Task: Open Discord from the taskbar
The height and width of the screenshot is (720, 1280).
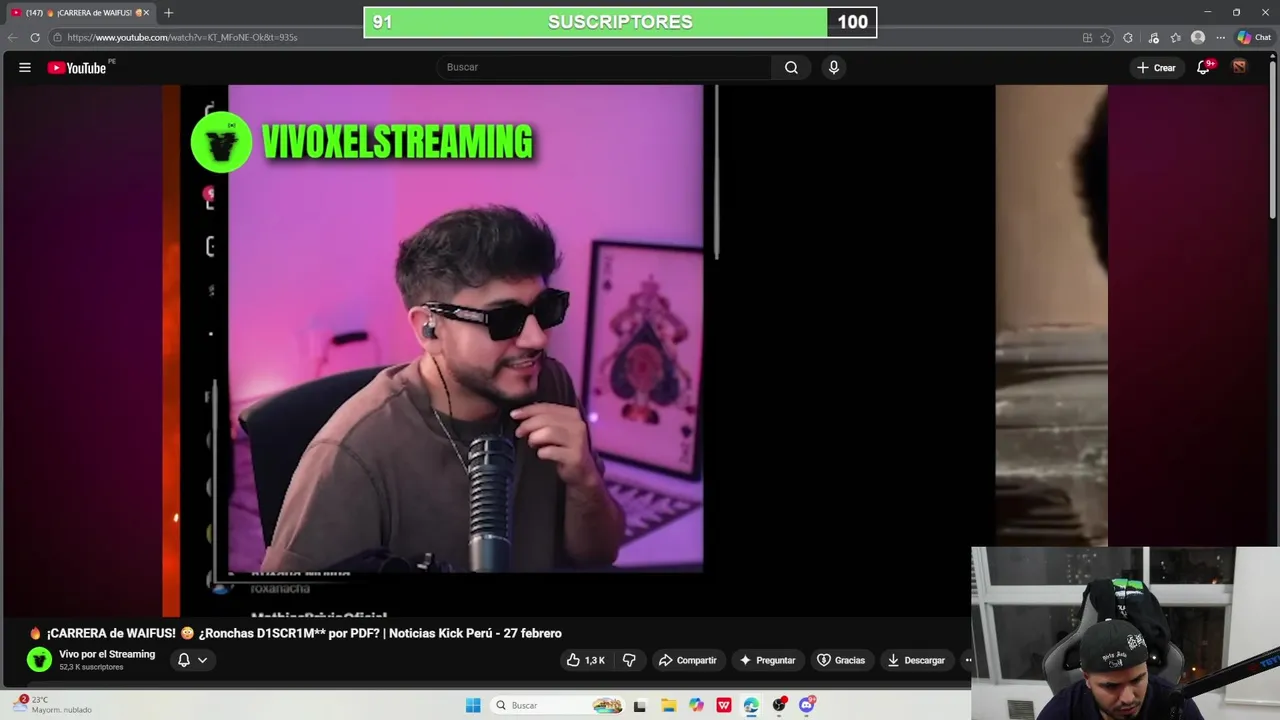Action: [807, 705]
